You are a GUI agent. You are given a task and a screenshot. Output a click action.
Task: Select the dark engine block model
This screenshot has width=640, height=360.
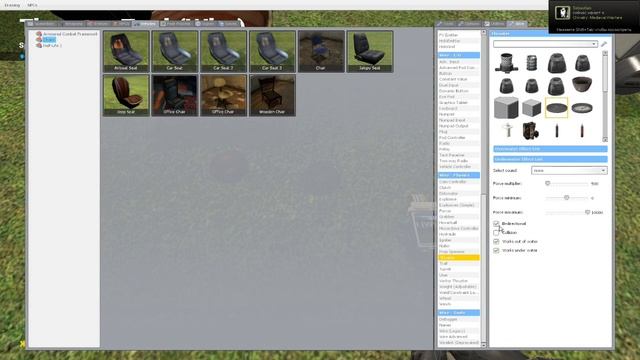click(x=531, y=130)
